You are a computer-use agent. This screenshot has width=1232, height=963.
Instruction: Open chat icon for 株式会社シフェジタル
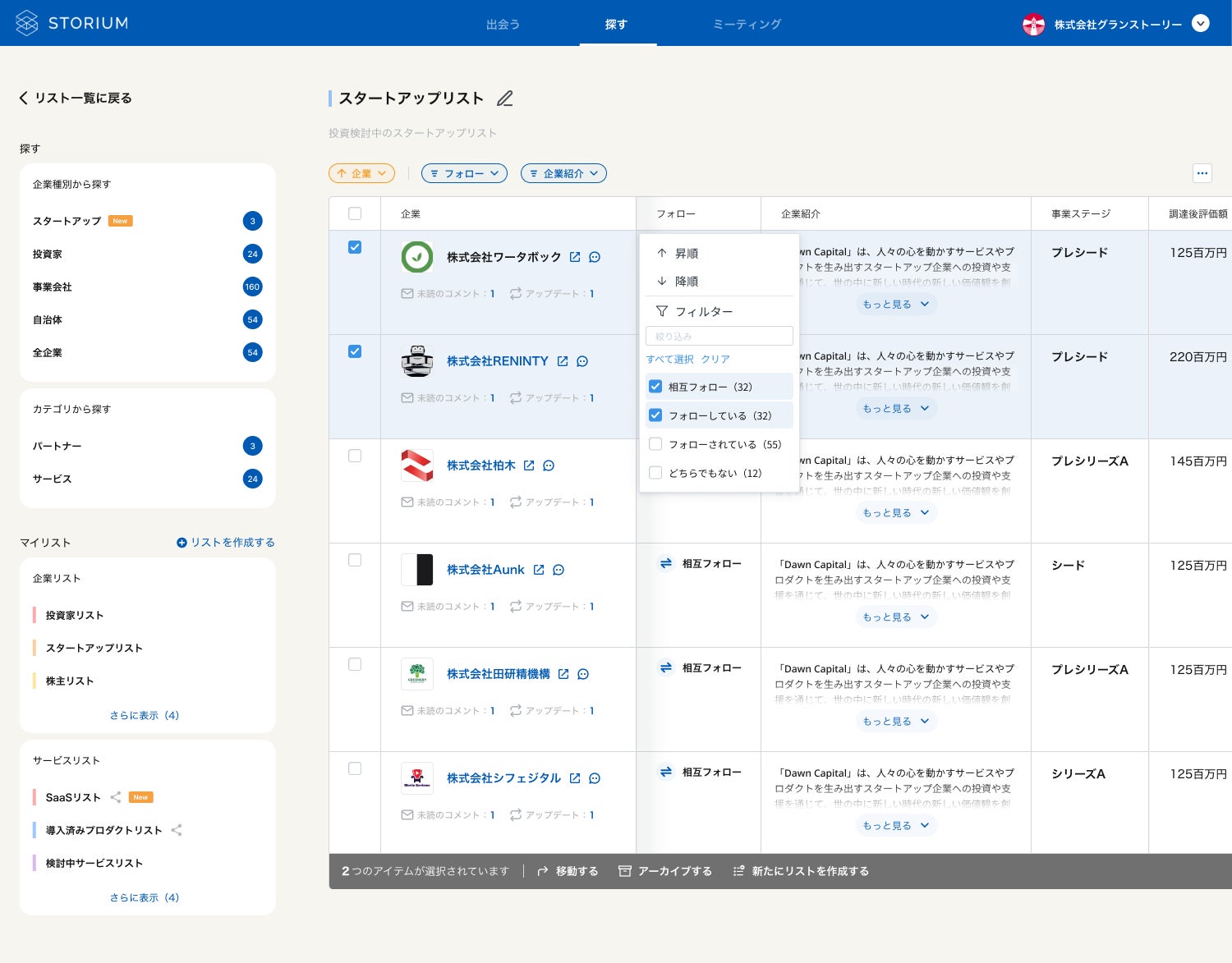pyautogui.click(x=595, y=778)
